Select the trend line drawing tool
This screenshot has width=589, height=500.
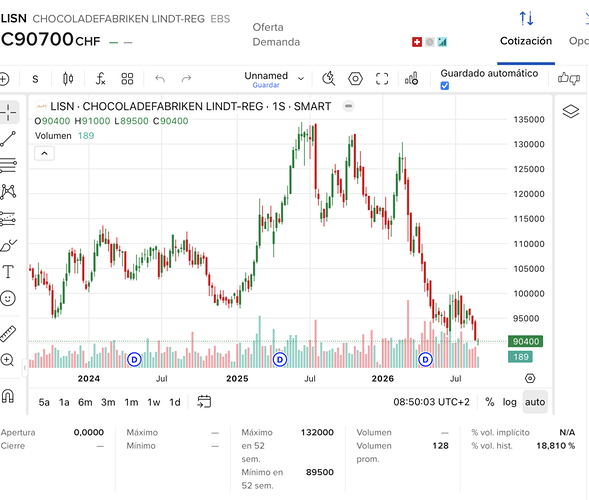pyautogui.click(x=8, y=139)
